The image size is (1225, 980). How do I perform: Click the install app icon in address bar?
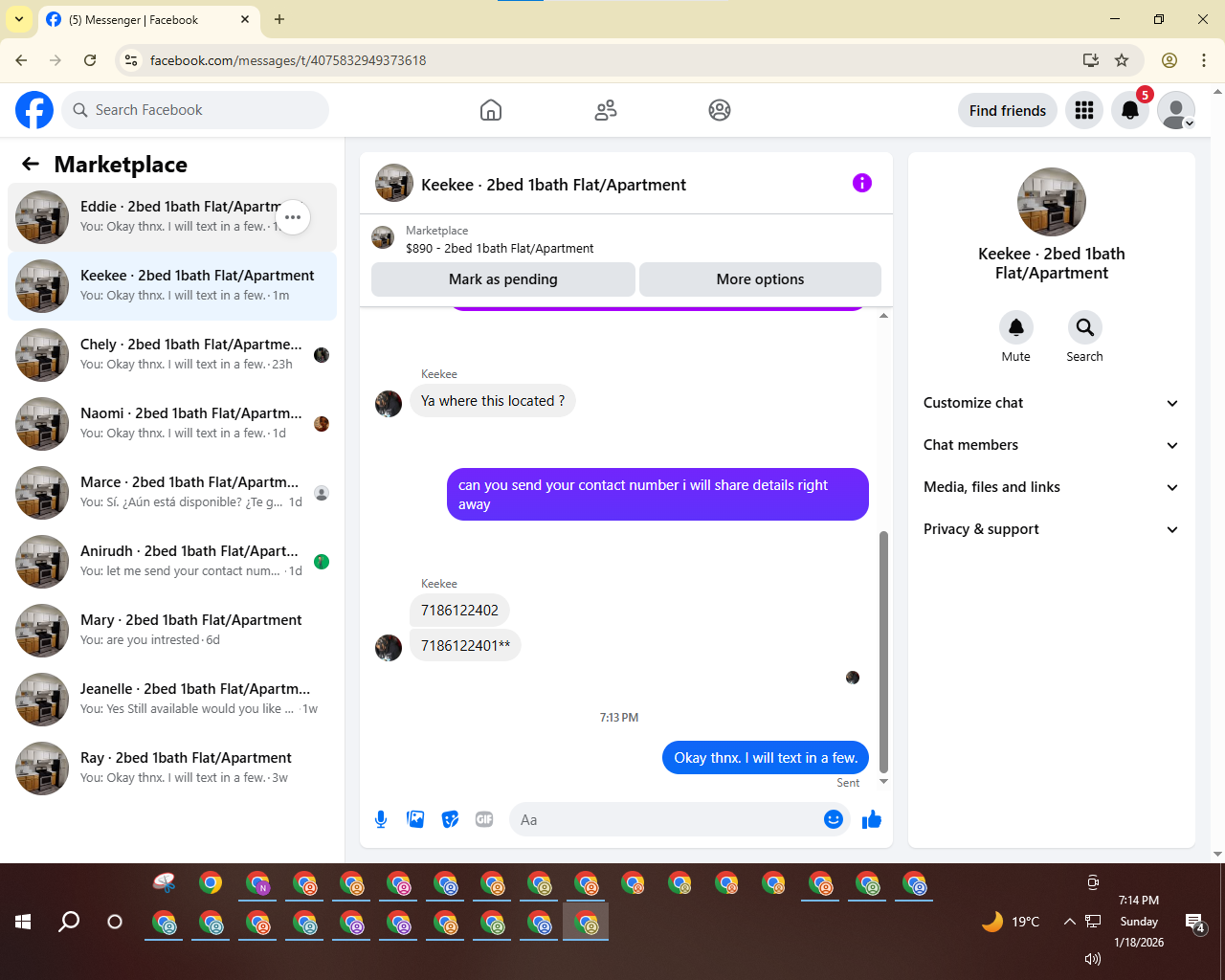click(x=1091, y=60)
